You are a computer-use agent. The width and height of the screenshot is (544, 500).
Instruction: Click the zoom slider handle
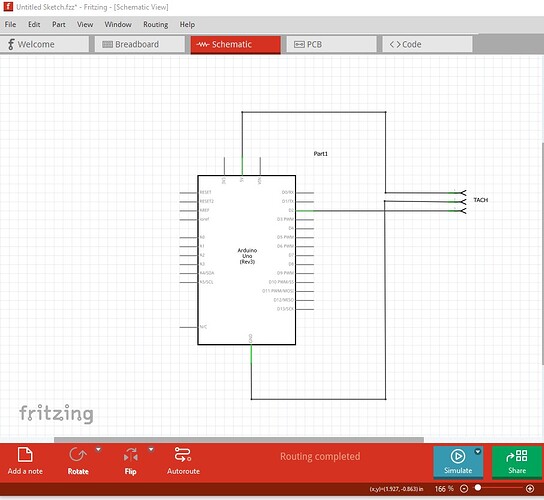[x=478, y=488]
